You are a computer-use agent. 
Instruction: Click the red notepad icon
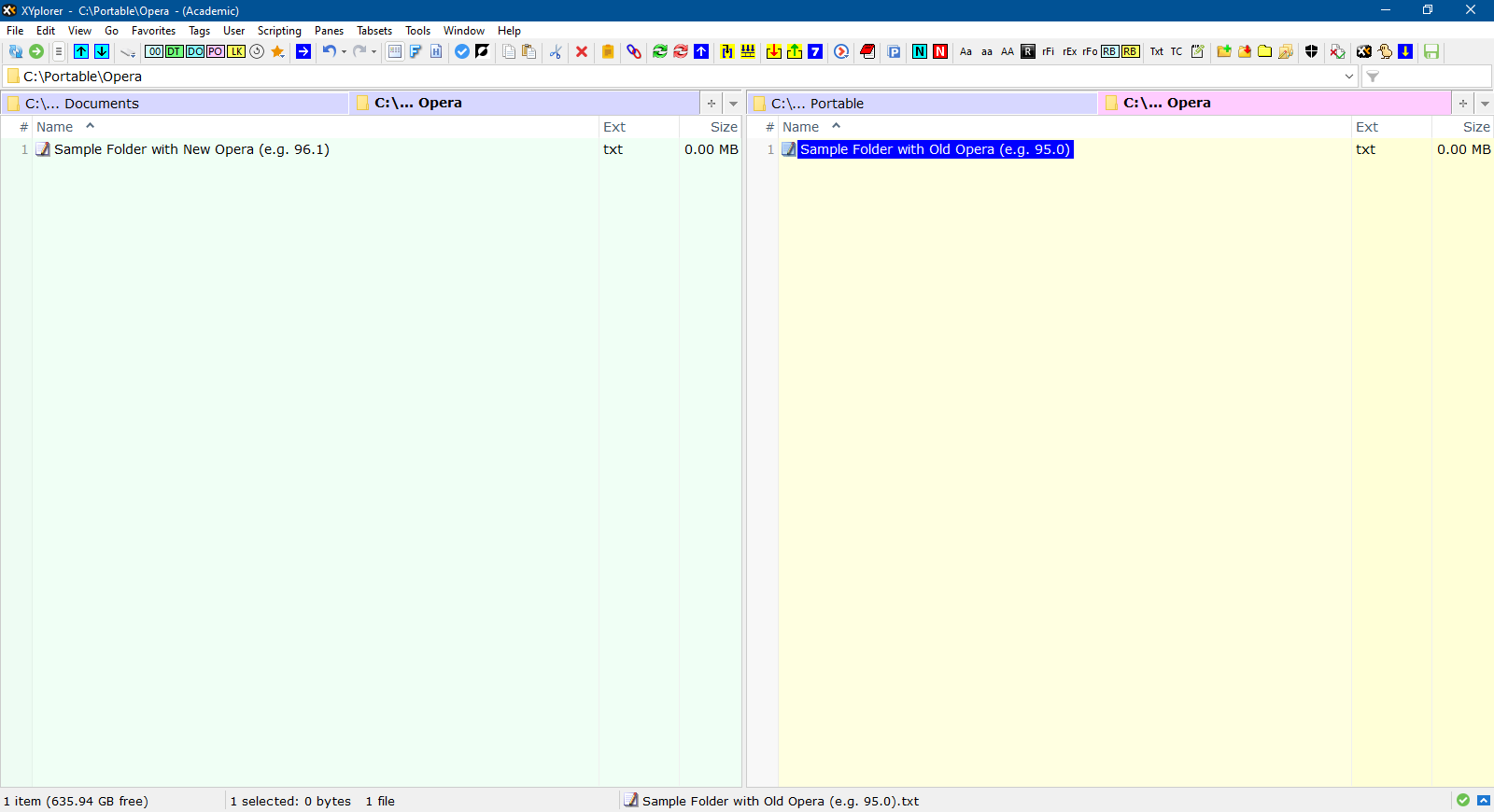867,51
